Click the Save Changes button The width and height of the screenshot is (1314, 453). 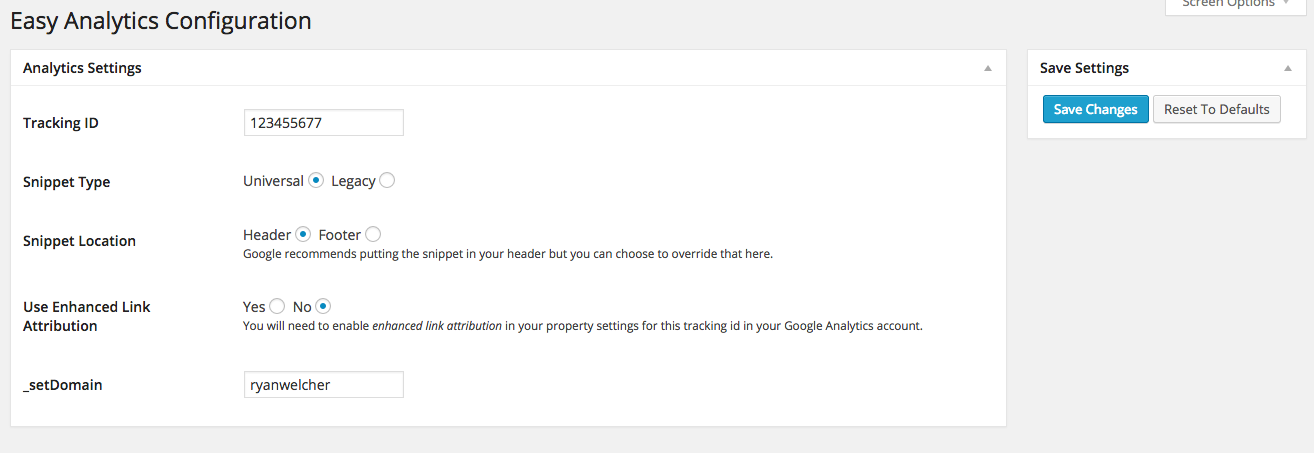[x=1095, y=109]
